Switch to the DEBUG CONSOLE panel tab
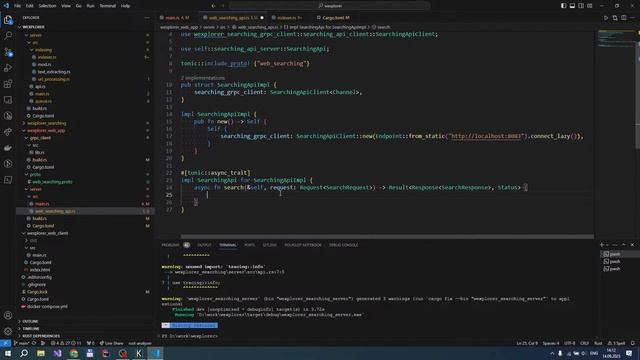The image size is (640, 360). coord(343,245)
